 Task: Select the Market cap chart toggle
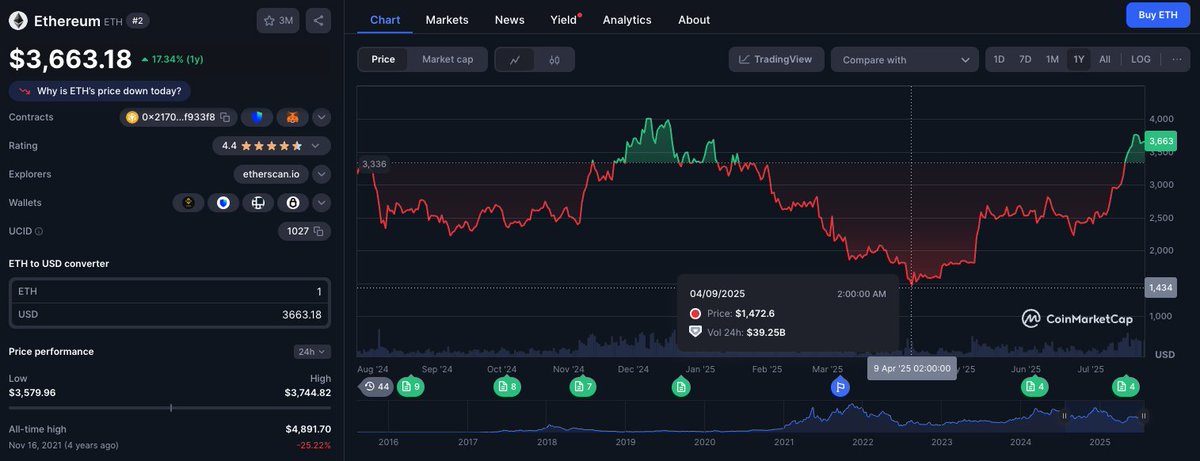(448, 59)
